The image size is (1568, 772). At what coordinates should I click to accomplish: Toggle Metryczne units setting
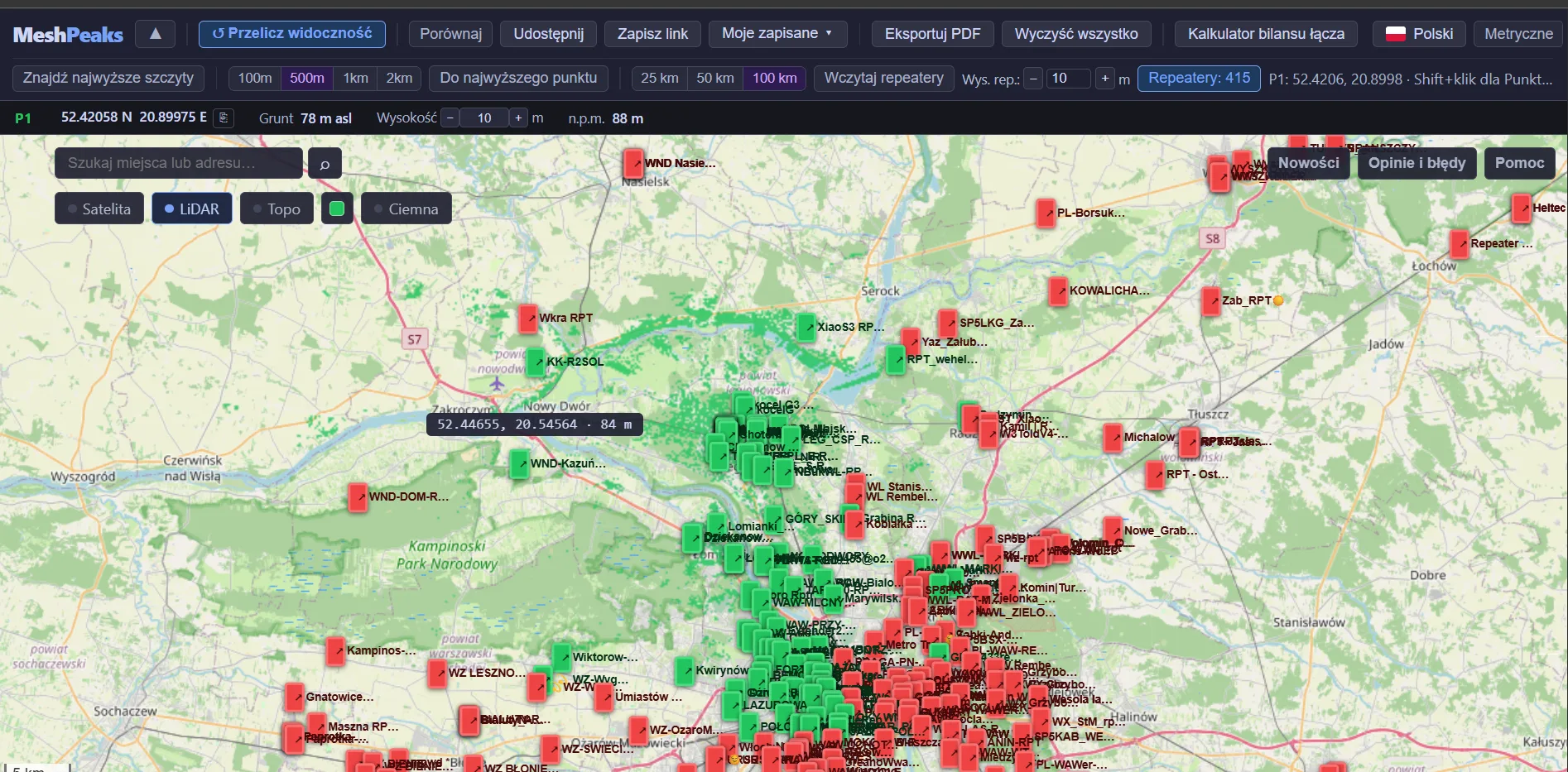pos(1518,34)
